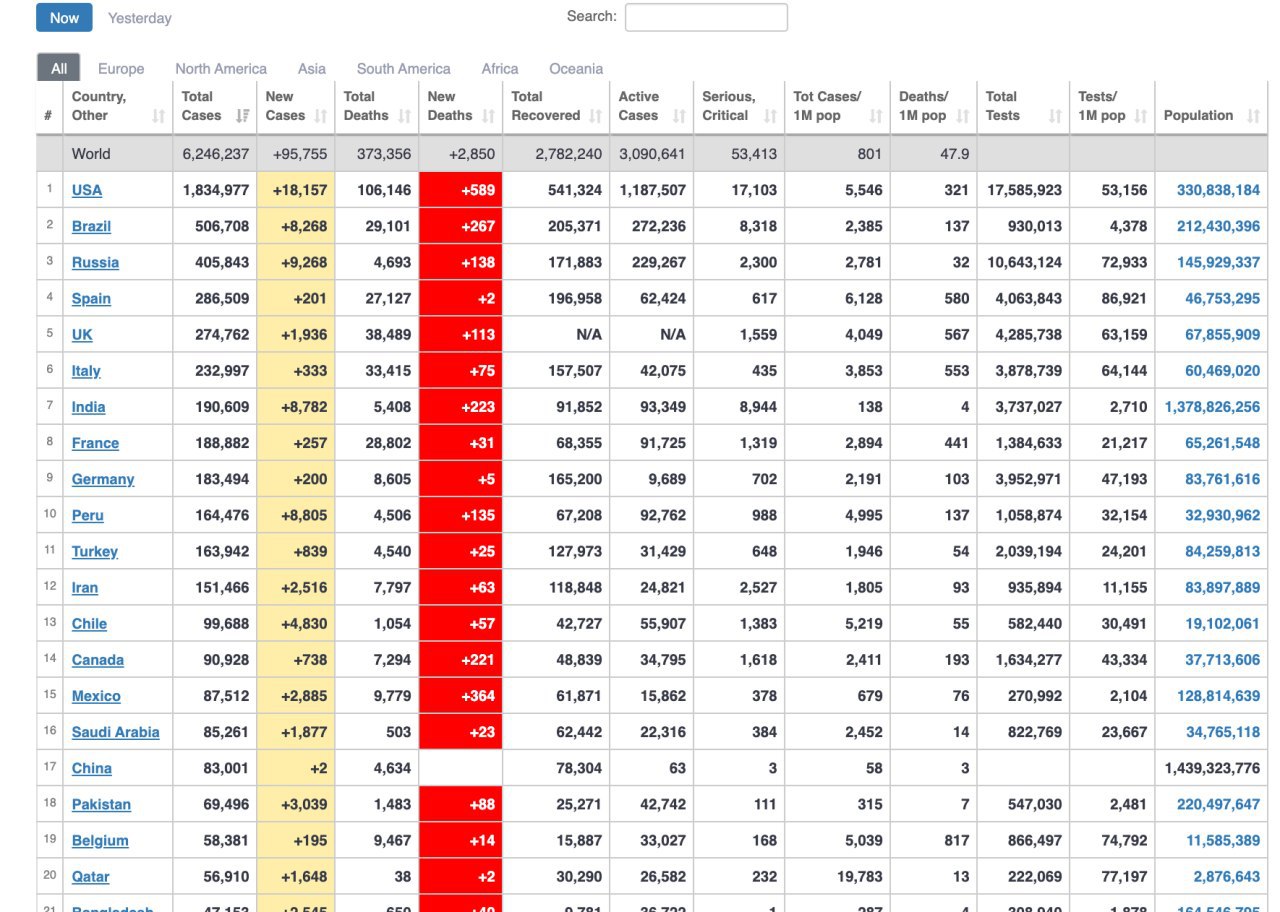This screenshot has width=1280, height=912.
Task: Select Mexico new deaths cell +364
Action: tap(460, 696)
